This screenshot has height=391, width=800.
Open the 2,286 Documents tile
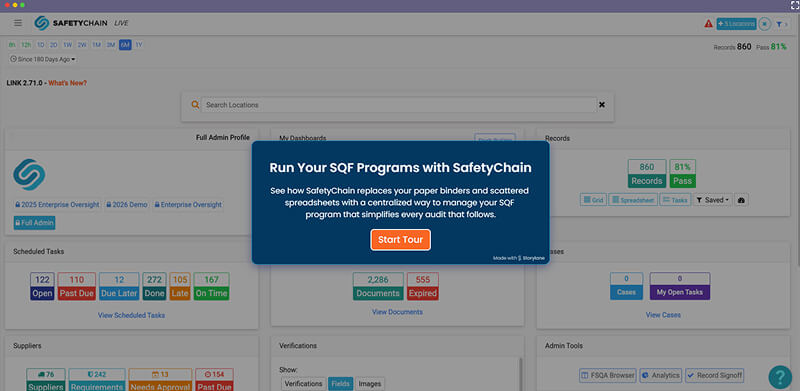click(378, 286)
